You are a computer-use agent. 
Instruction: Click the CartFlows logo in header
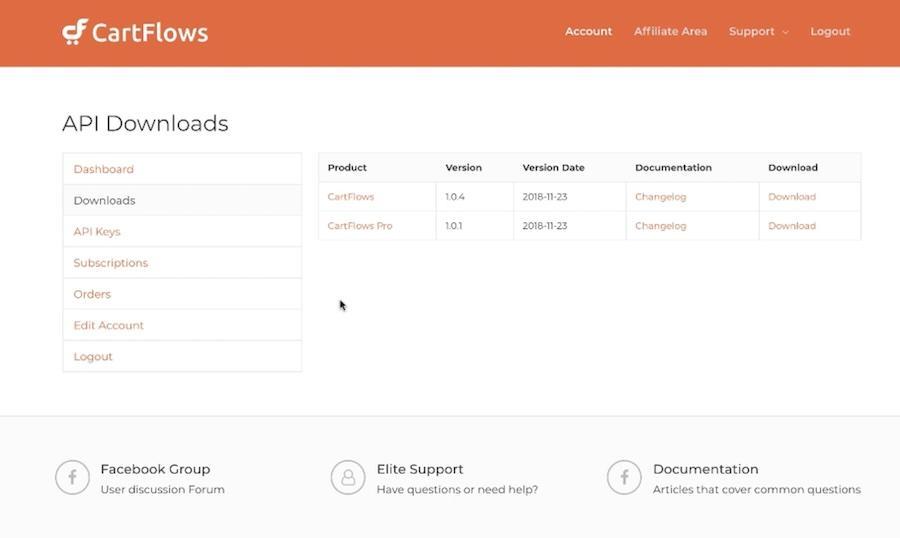point(135,32)
